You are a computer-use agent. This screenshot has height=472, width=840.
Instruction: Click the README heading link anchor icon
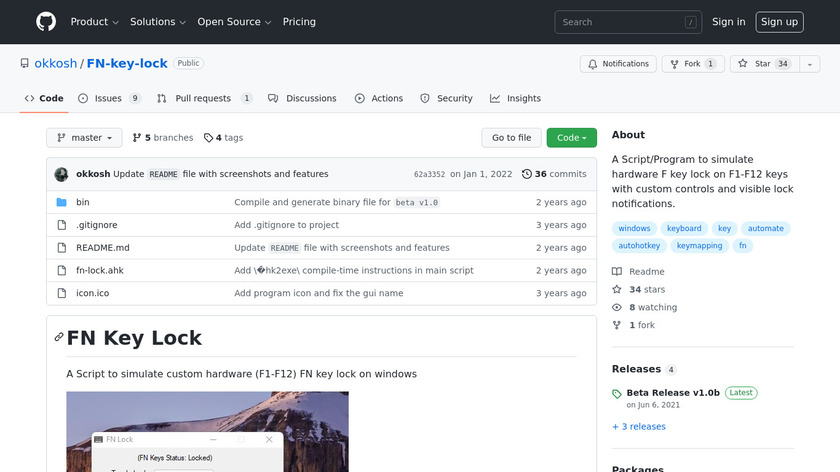pos(59,338)
